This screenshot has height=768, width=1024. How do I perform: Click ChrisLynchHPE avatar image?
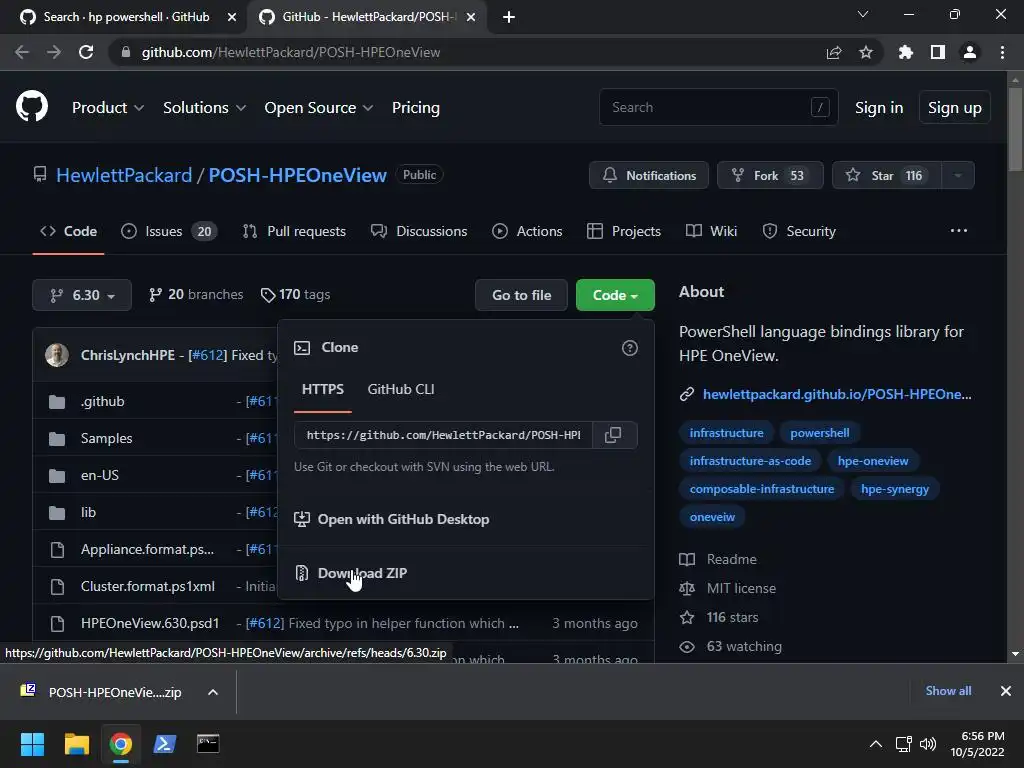57,355
